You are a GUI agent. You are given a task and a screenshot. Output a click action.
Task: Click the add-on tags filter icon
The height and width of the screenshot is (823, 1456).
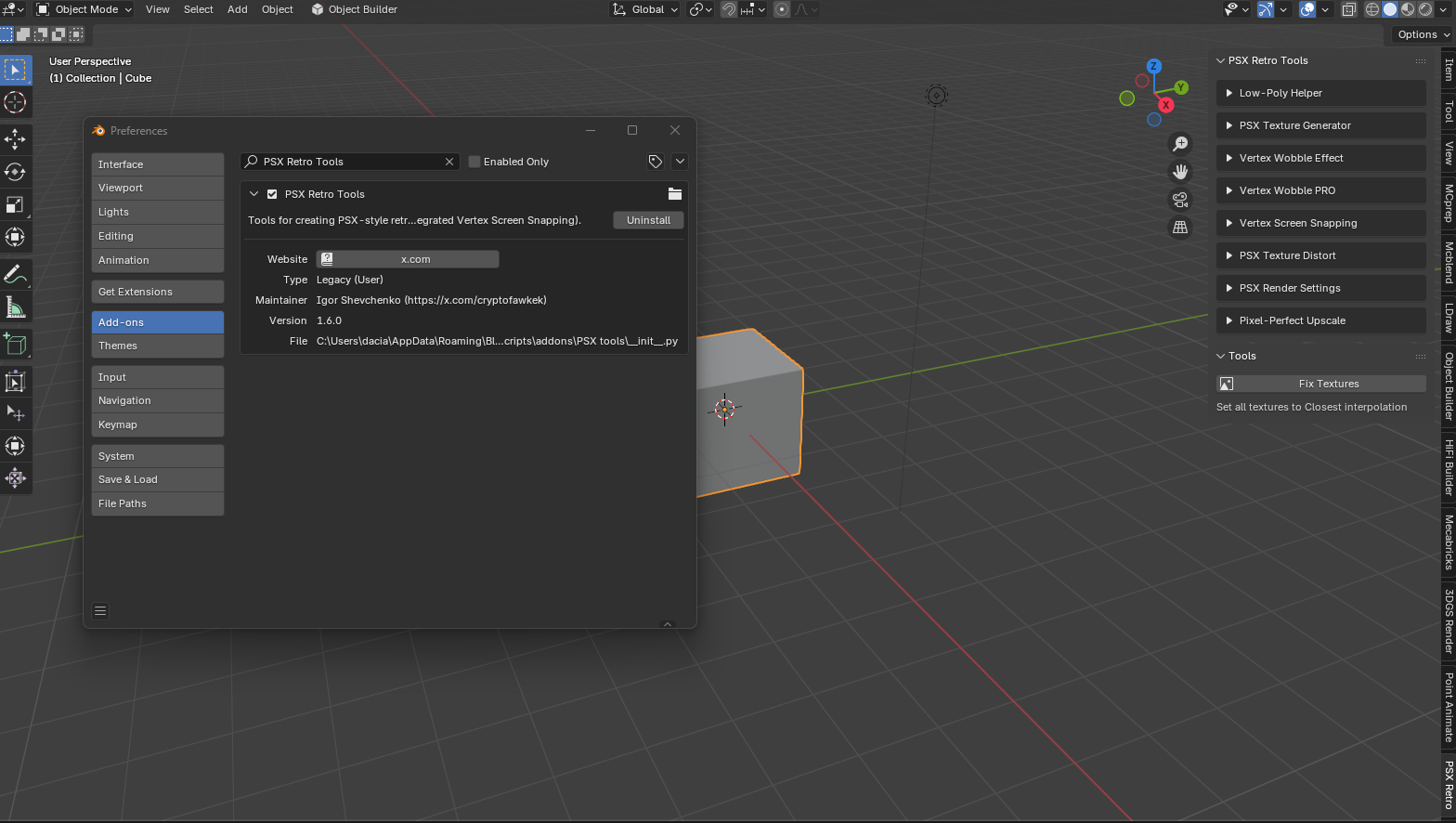(x=656, y=162)
